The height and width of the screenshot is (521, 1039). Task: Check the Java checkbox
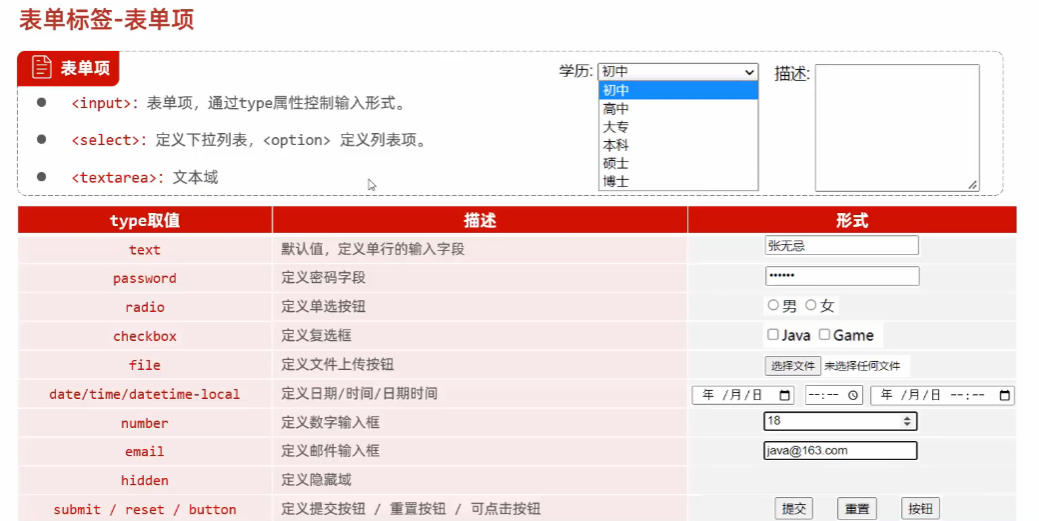coord(773,334)
